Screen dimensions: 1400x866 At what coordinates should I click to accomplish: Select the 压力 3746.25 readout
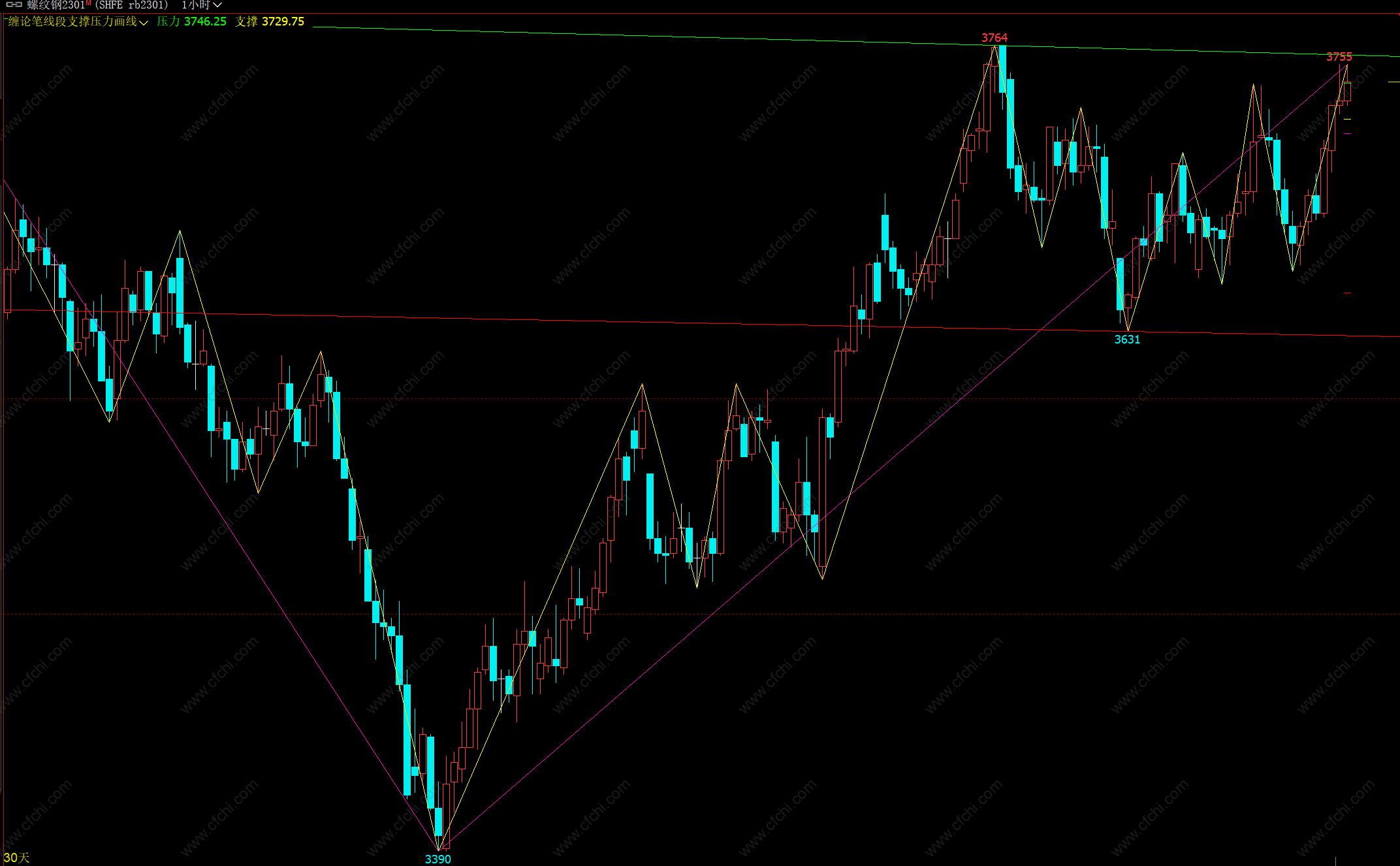[191, 22]
